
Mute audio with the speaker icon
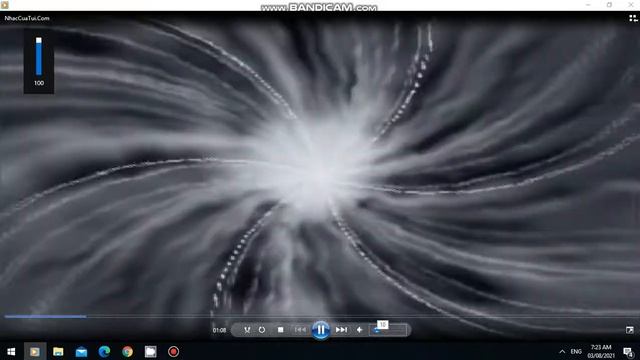pos(359,330)
